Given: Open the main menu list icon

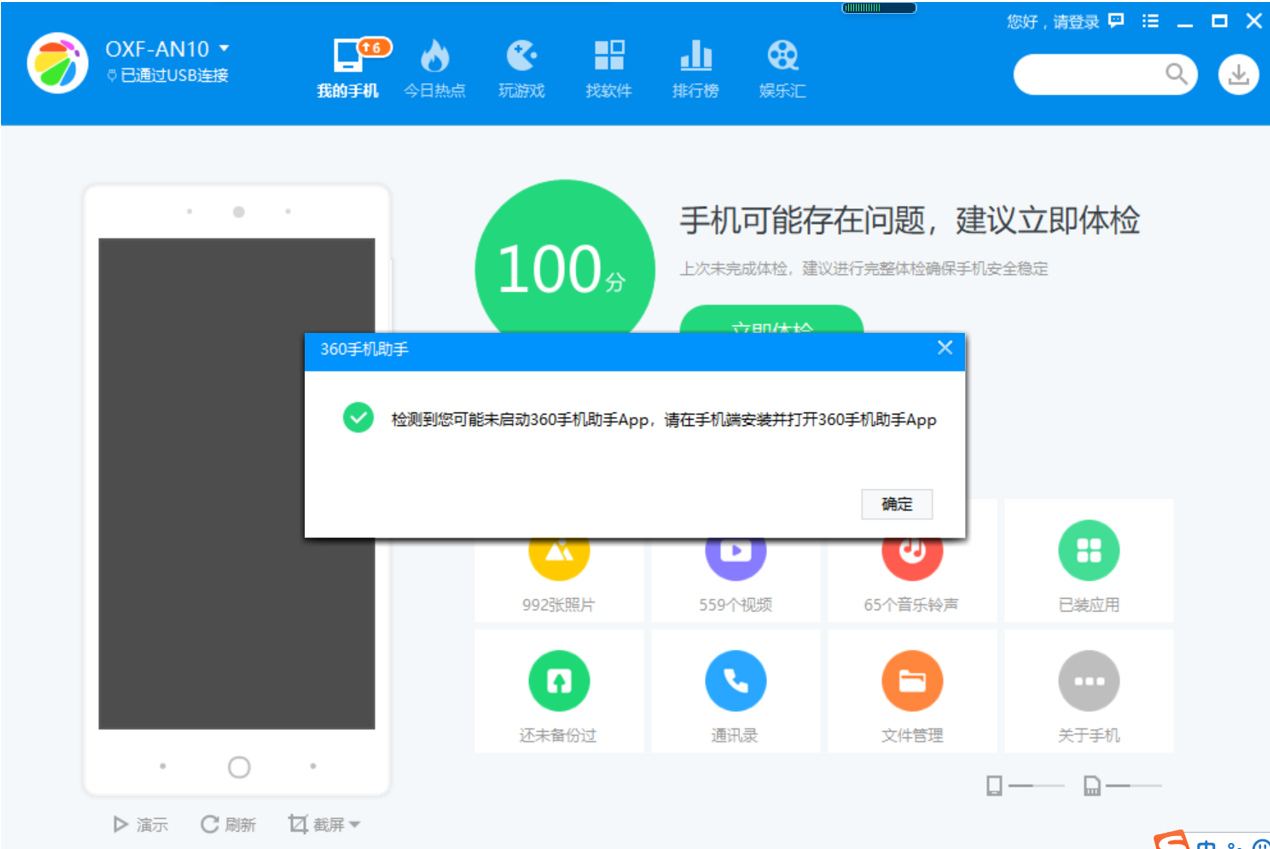Looking at the screenshot, I should pos(1151,20).
